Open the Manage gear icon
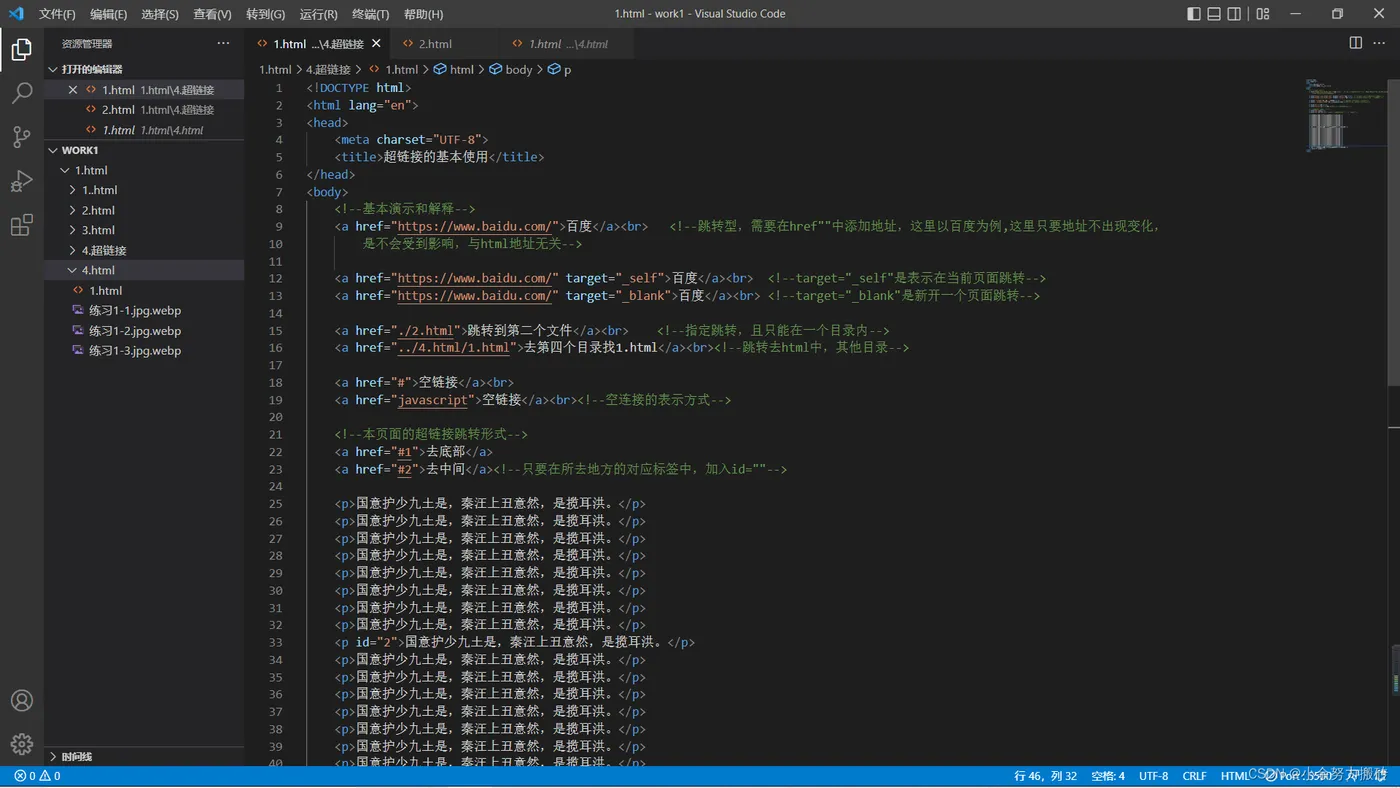 (22, 744)
